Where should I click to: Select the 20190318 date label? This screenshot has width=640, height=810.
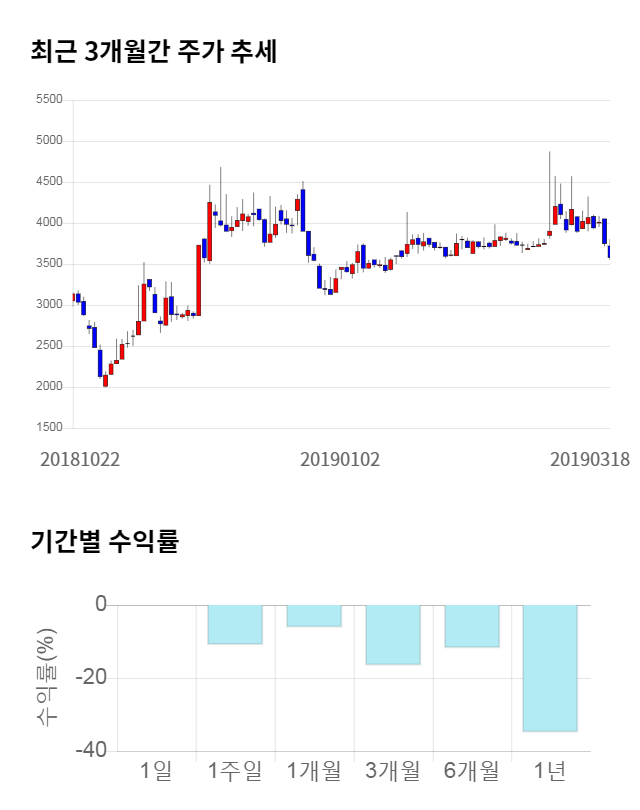point(590,459)
